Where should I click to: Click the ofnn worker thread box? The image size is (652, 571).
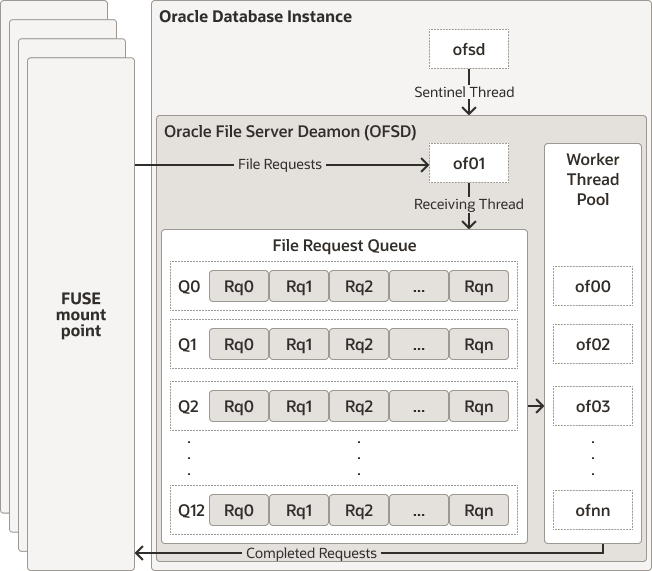tap(593, 510)
